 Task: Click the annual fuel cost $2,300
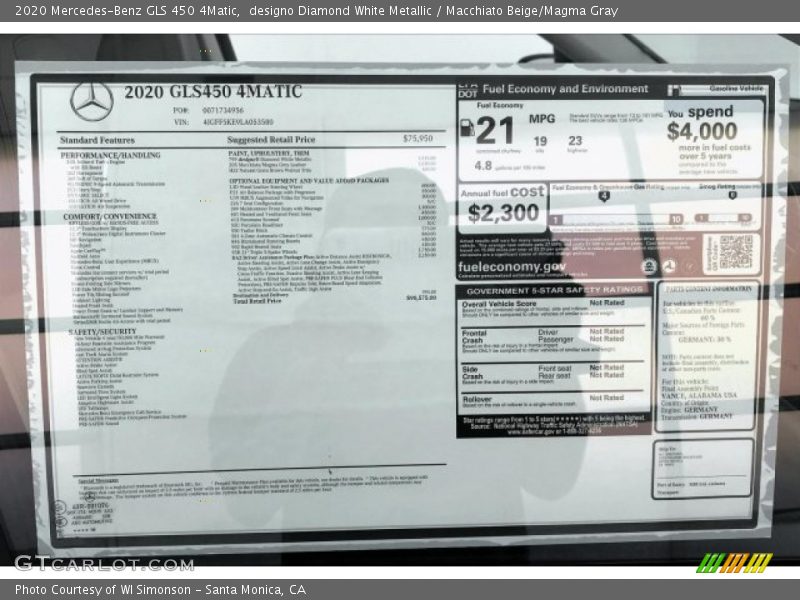pyautogui.click(x=503, y=213)
